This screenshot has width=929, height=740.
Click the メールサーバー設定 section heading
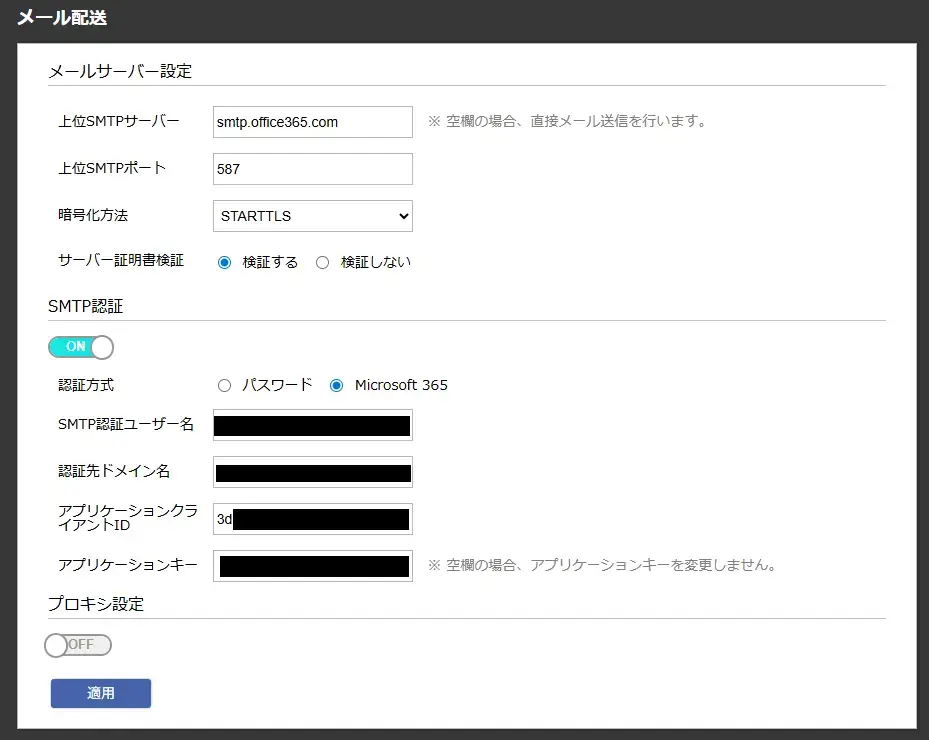[120, 71]
